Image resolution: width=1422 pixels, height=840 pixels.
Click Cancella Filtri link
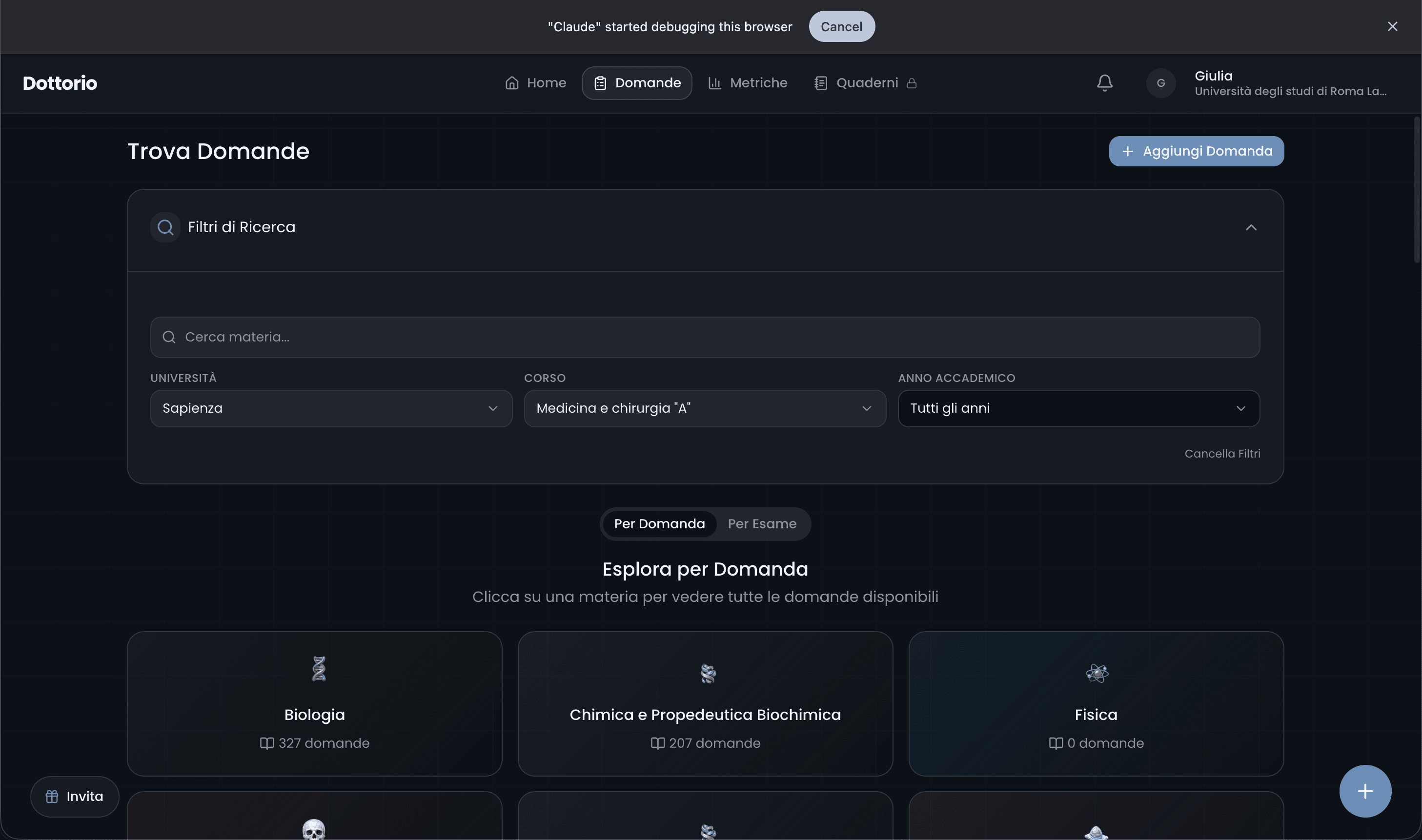coord(1222,454)
